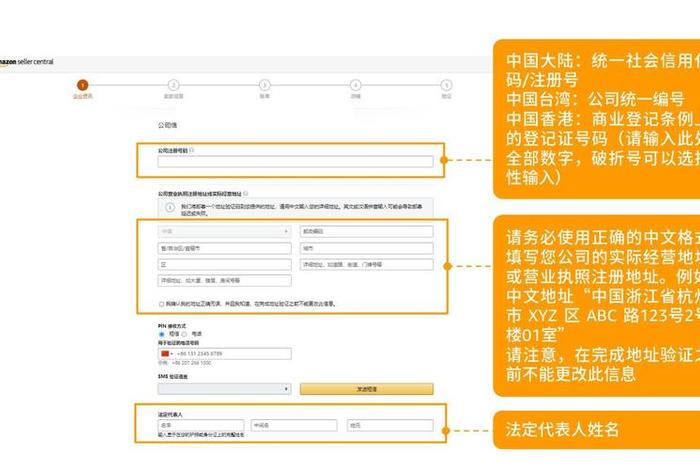Click the address field below the district field
This screenshot has width=700, height=470.
click(x=224, y=281)
